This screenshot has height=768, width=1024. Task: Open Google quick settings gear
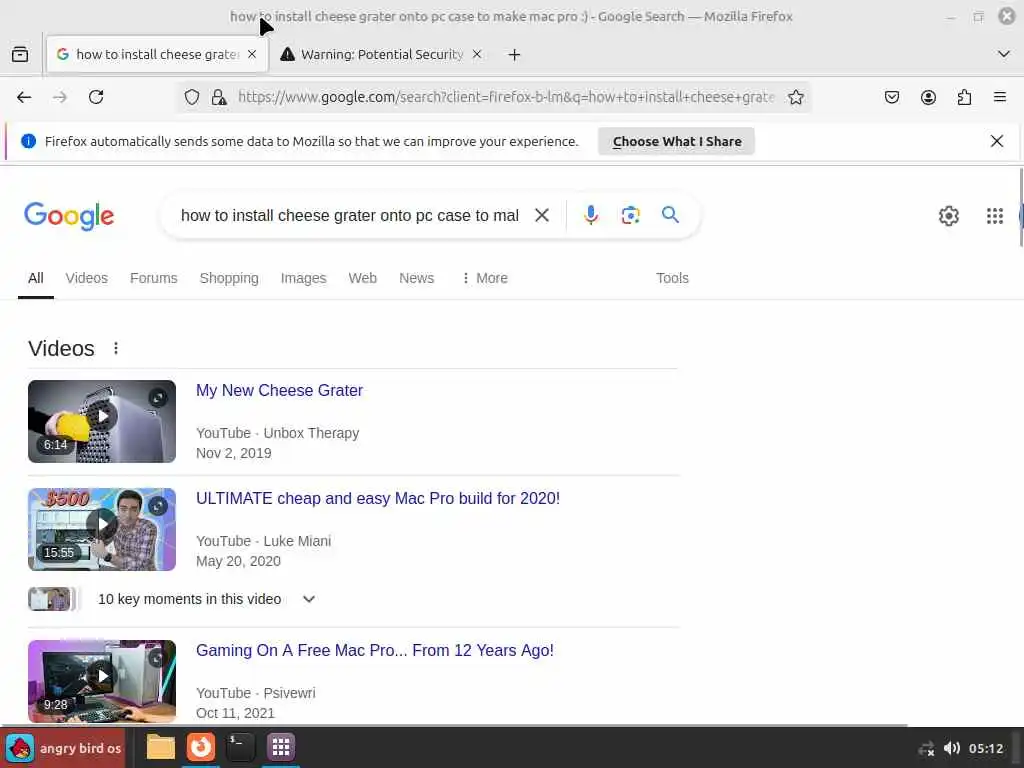(x=948, y=216)
